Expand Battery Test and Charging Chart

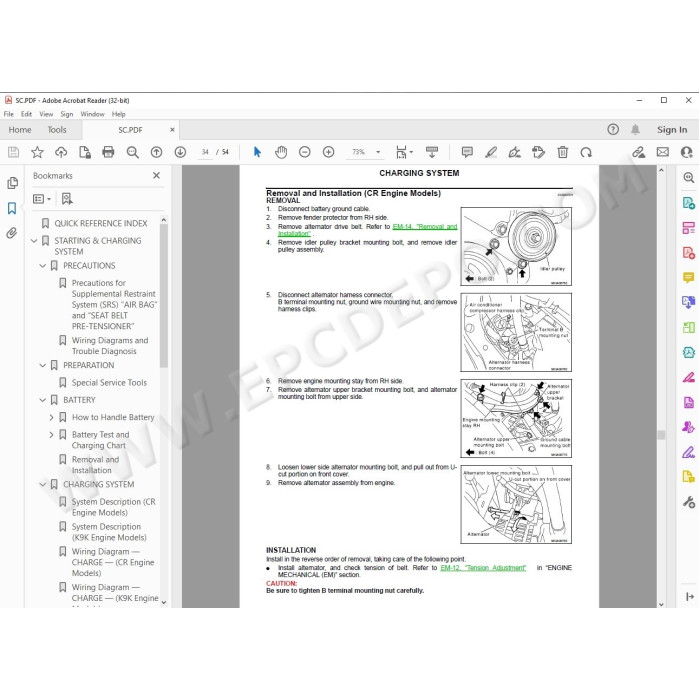point(51,435)
